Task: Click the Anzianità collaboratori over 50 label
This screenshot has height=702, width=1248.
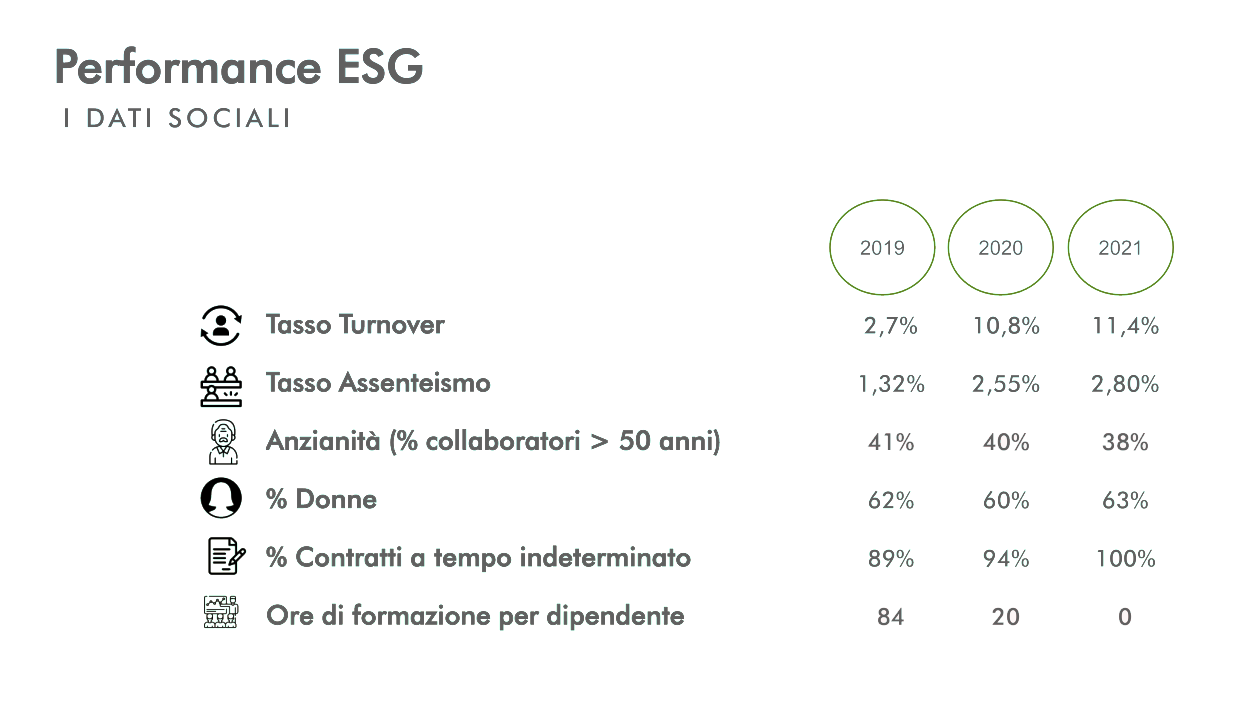Action: tap(493, 441)
